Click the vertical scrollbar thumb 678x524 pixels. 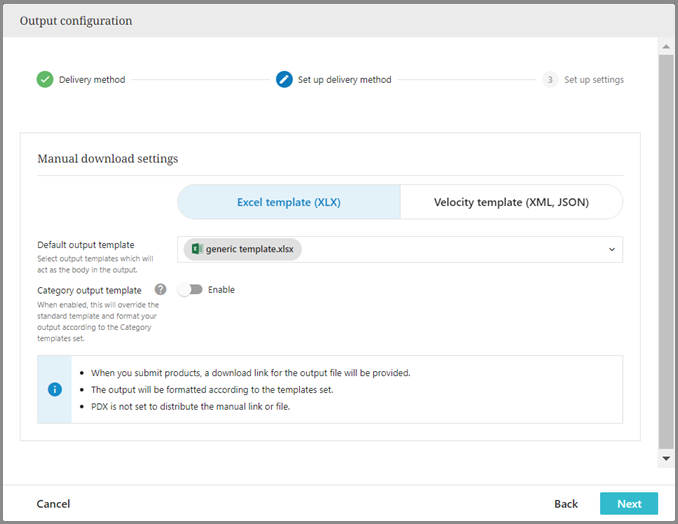[x=666, y=250]
